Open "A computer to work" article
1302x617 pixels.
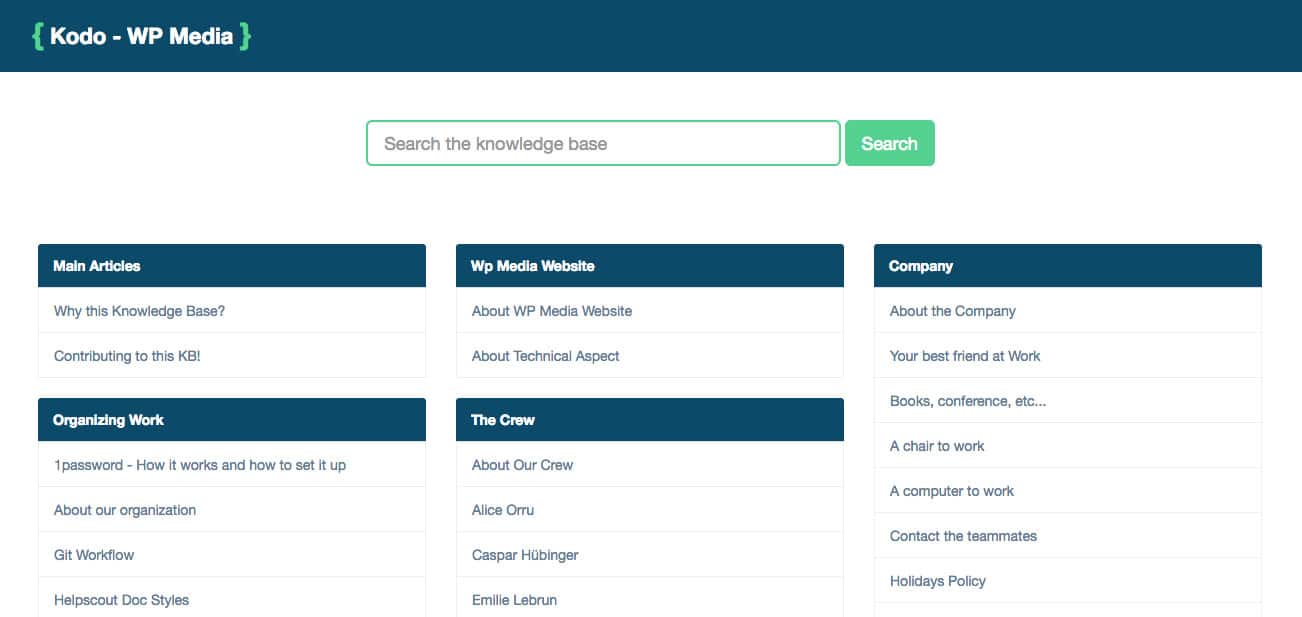coord(1068,491)
